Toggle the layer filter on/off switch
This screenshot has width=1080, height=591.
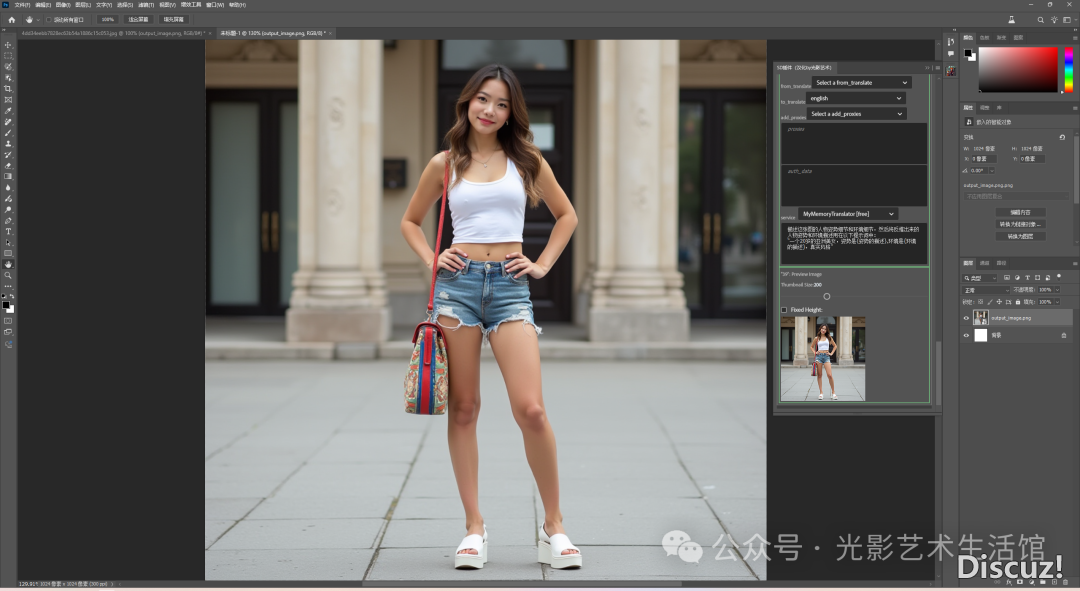tap(1059, 277)
